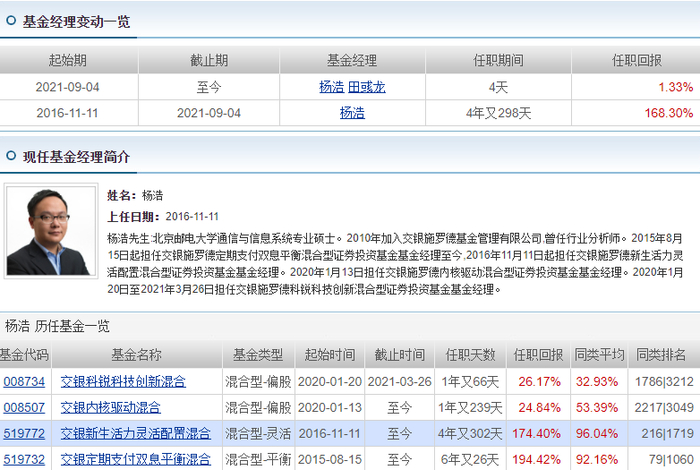This screenshot has height=470, width=700.
Task: Click the 起始时间 column header
Action: (329, 355)
